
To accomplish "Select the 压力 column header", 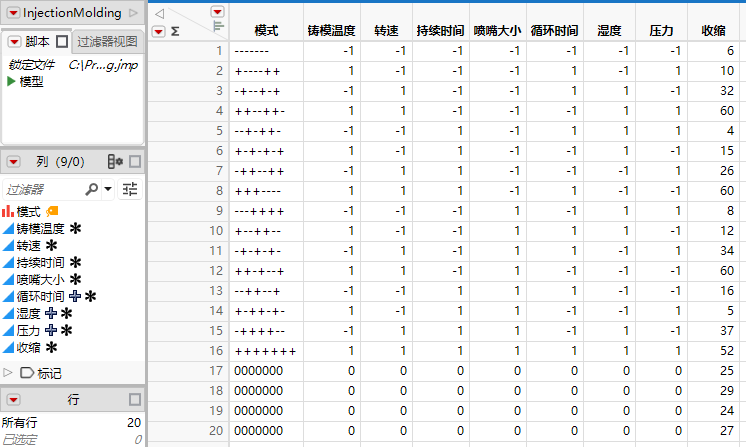I will [661, 30].
